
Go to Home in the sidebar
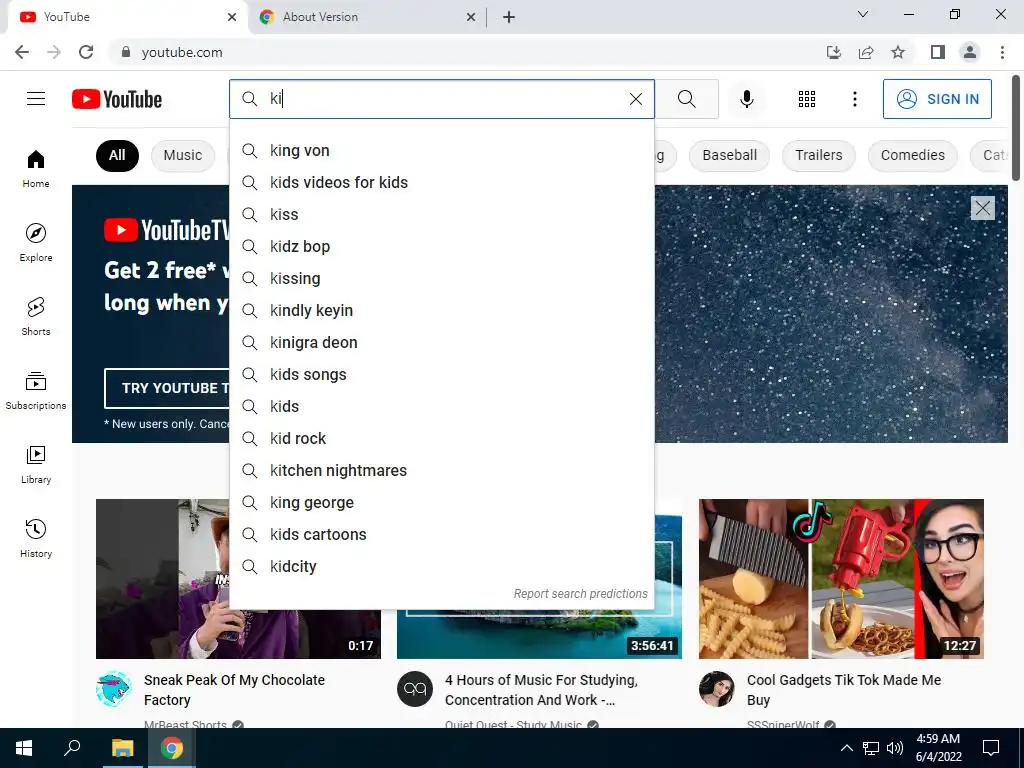pos(36,168)
